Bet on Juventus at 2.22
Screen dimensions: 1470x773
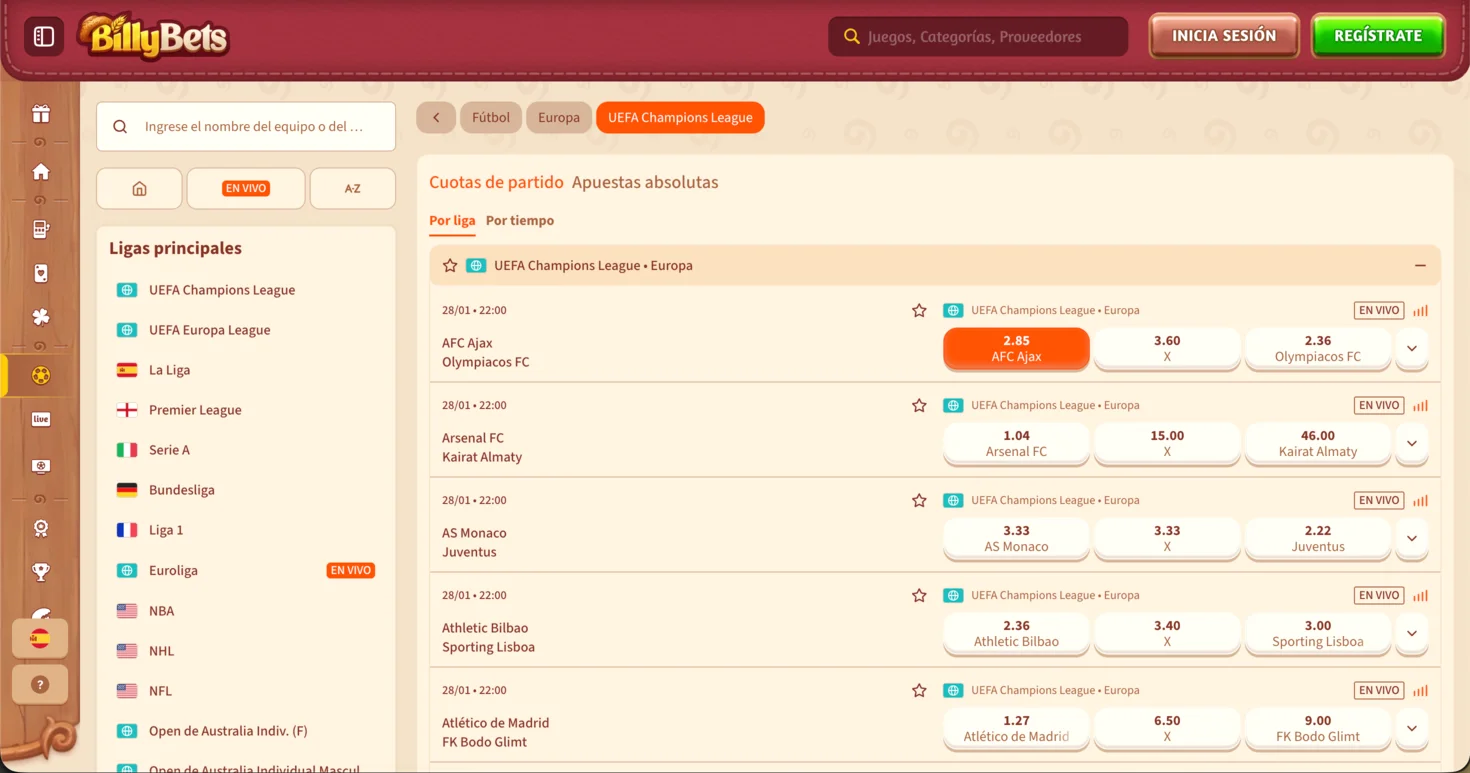[1318, 539]
